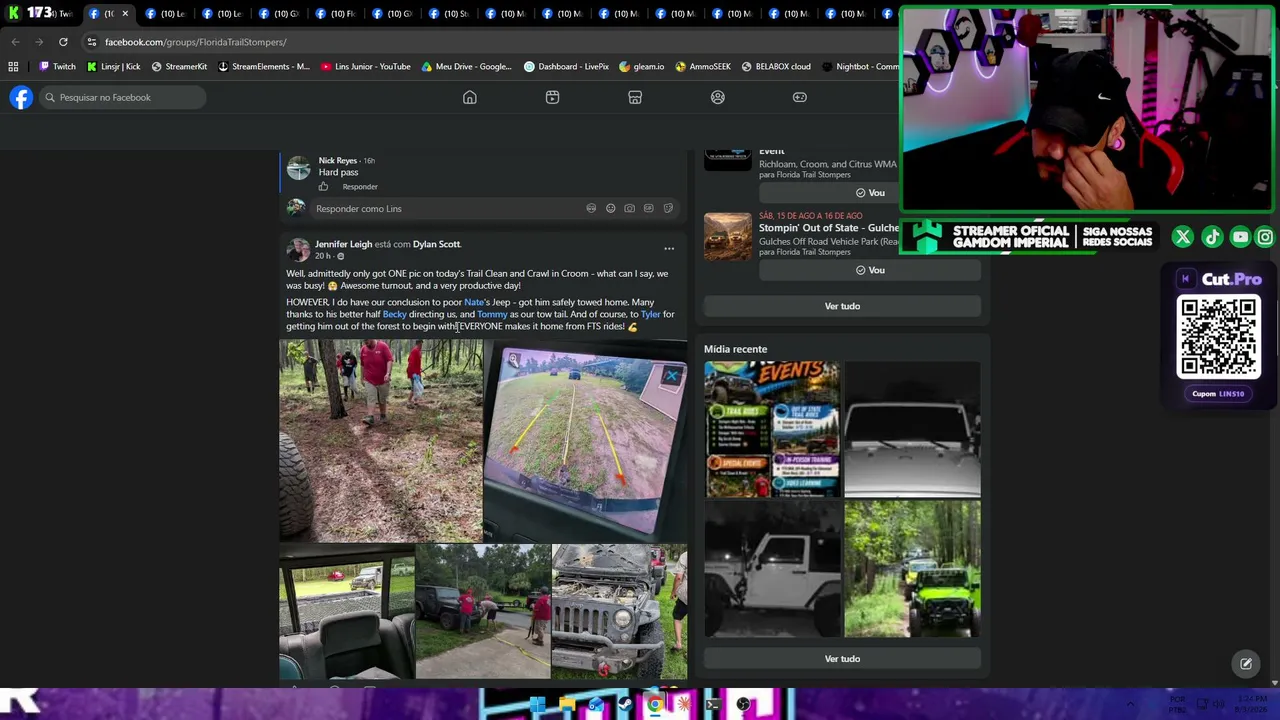Like Nick Reyes's Hard pass comment
This screenshot has height=720, width=1280.
[323, 187]
